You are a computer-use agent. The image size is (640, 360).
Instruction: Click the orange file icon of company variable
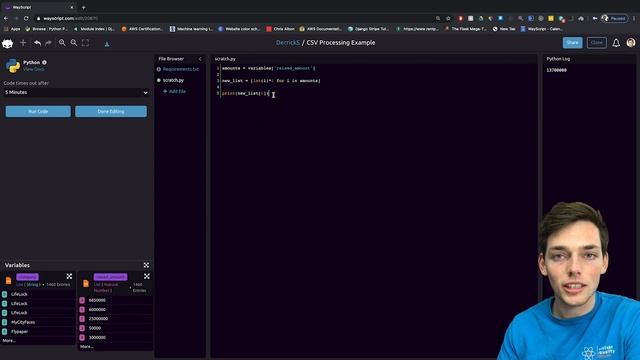click(9, 280)
